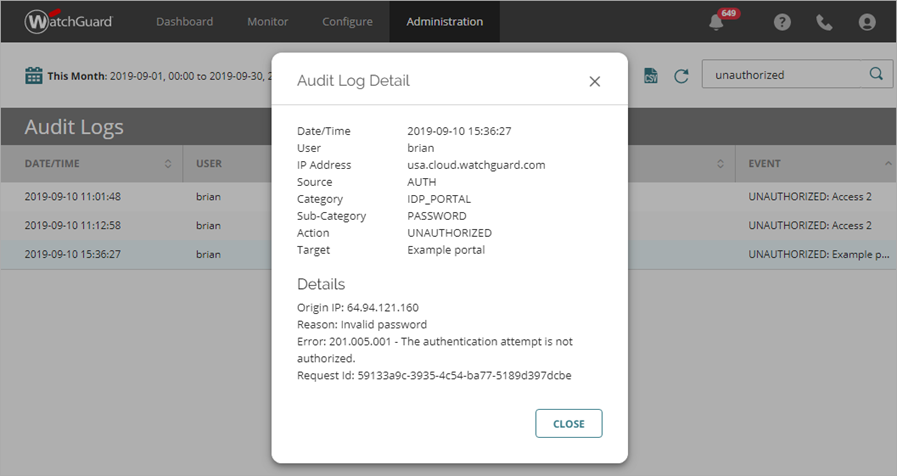The width and height of the screenshot is (898, 476).
Task: Click the search magnifier icon
Action: pyautogui.click(x=876, y=74)
